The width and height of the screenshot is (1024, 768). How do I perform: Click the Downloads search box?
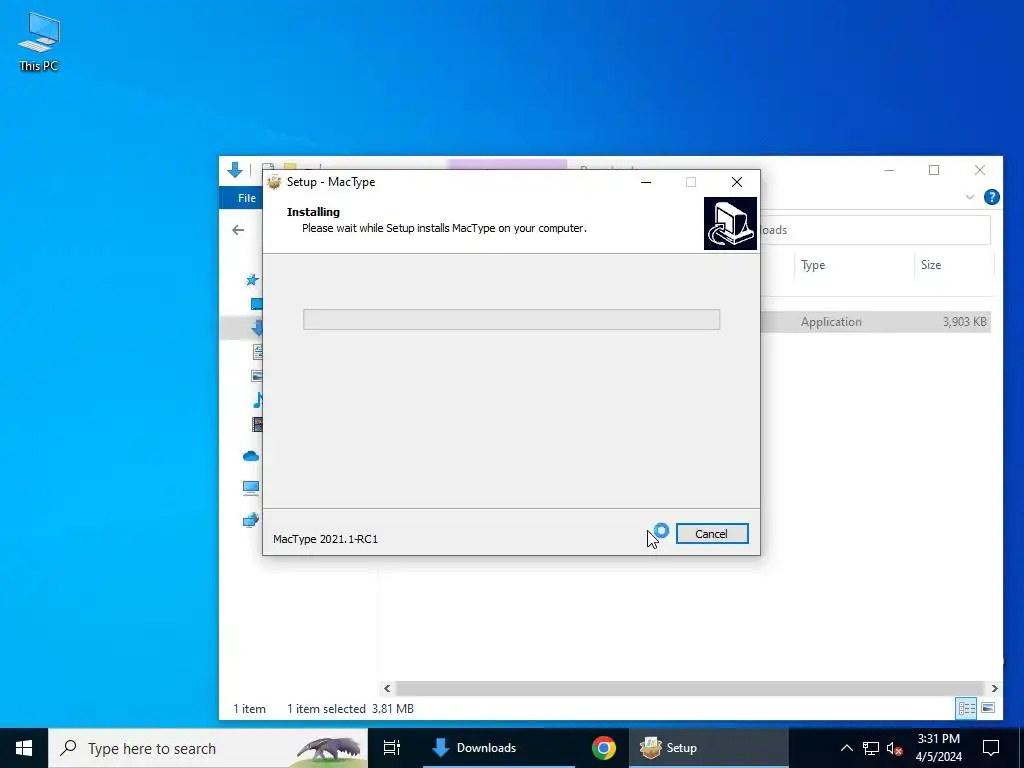(876, 230)
